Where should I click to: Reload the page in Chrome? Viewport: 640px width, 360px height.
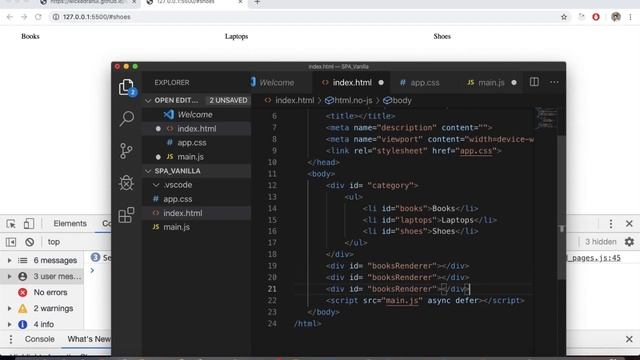click(38, 17)
